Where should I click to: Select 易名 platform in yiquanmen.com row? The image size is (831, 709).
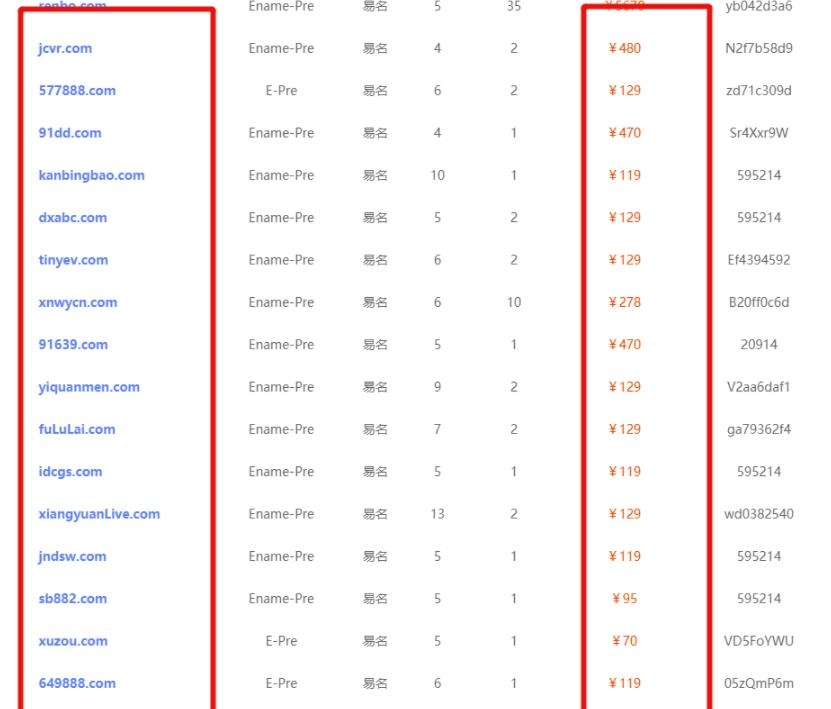[x=375, y=387]
